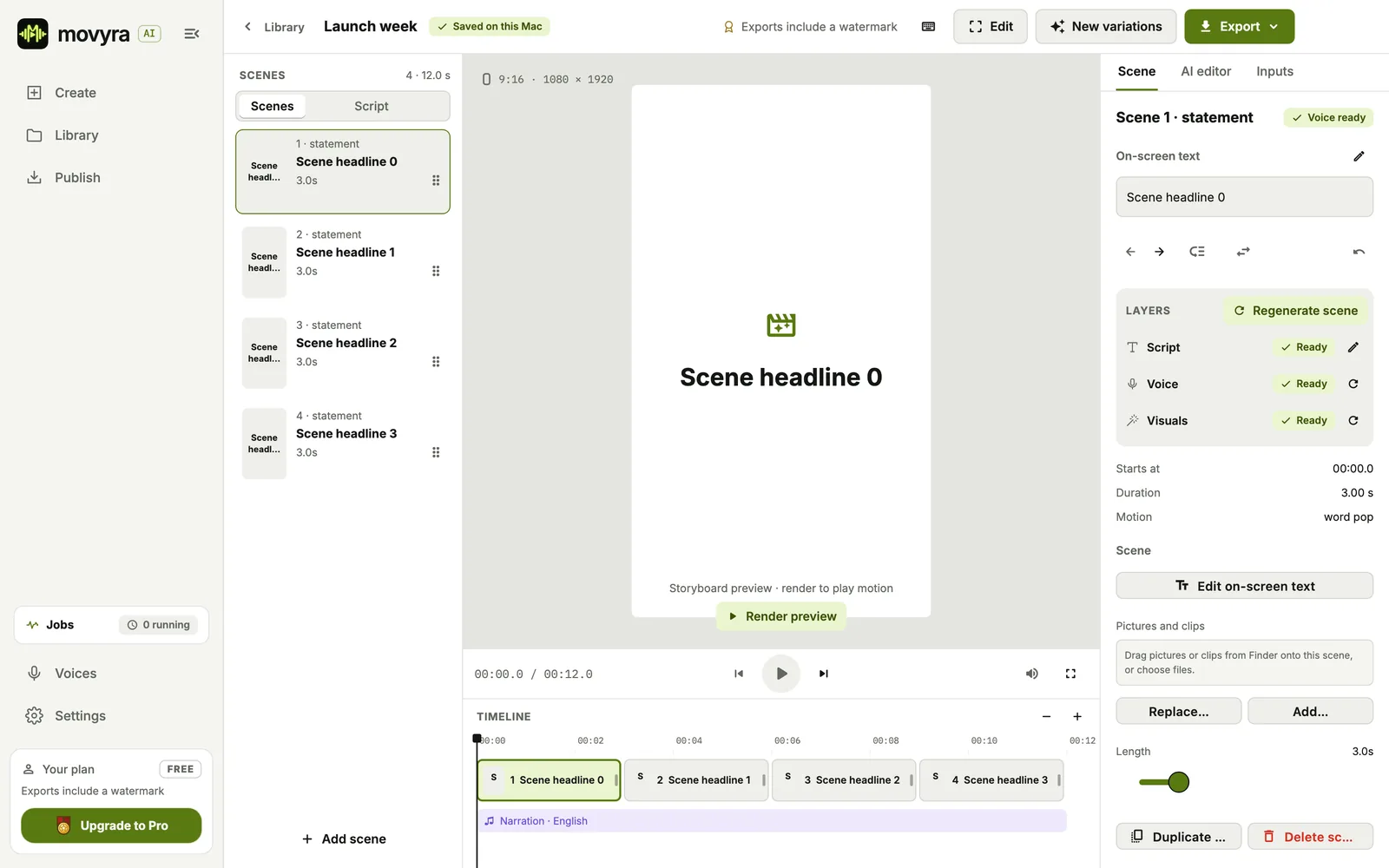The image size is (1389, 868).
Task: Zoom in the timeline with the plus icon
Action: click(1077, 716)
